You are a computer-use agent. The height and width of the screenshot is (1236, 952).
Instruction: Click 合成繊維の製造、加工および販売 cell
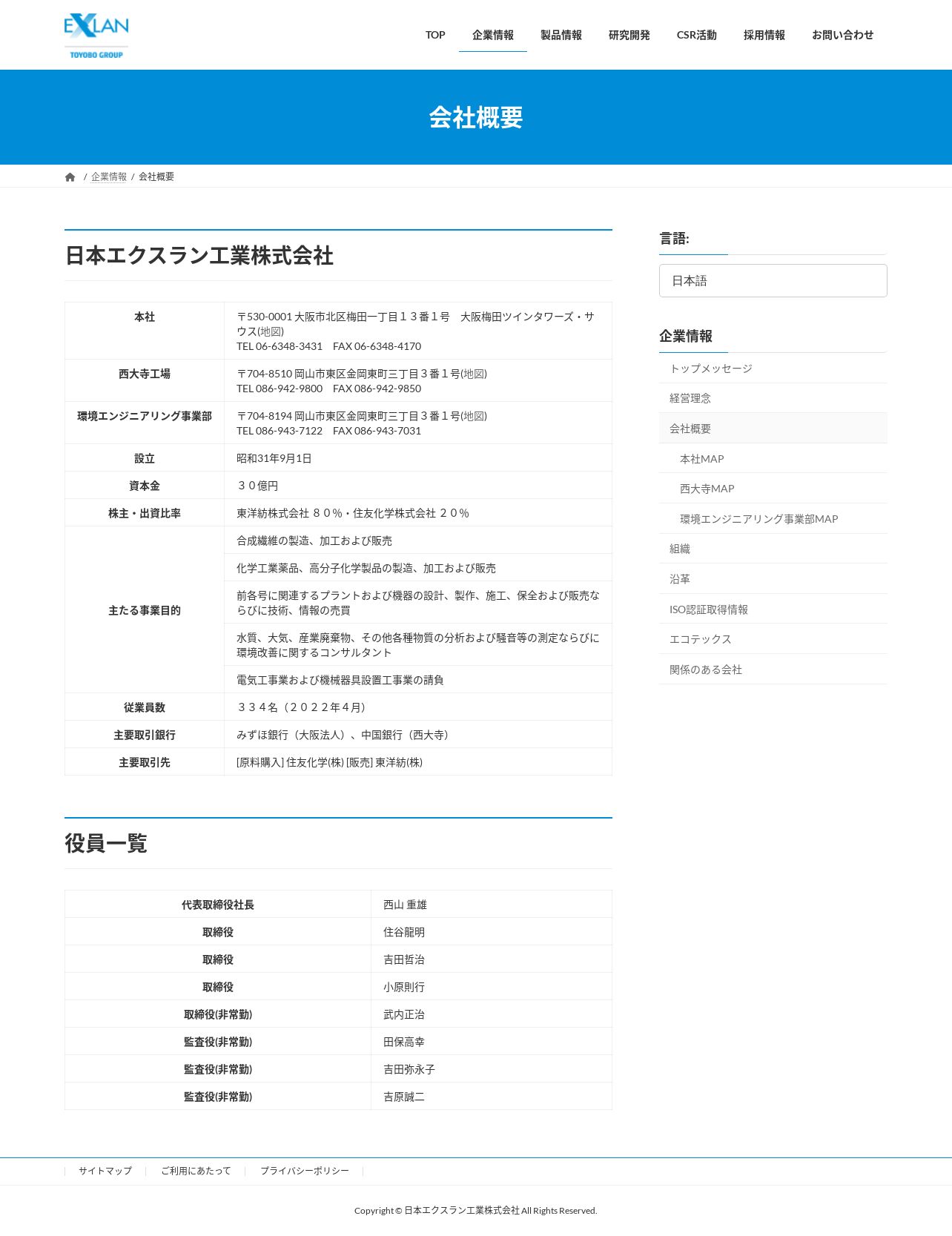click(418, 541)
